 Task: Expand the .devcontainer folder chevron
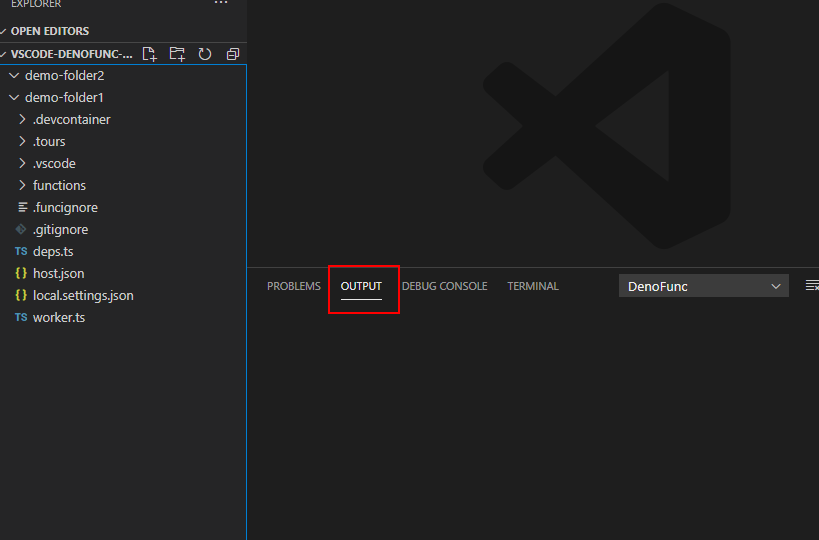tap(22, 119)
